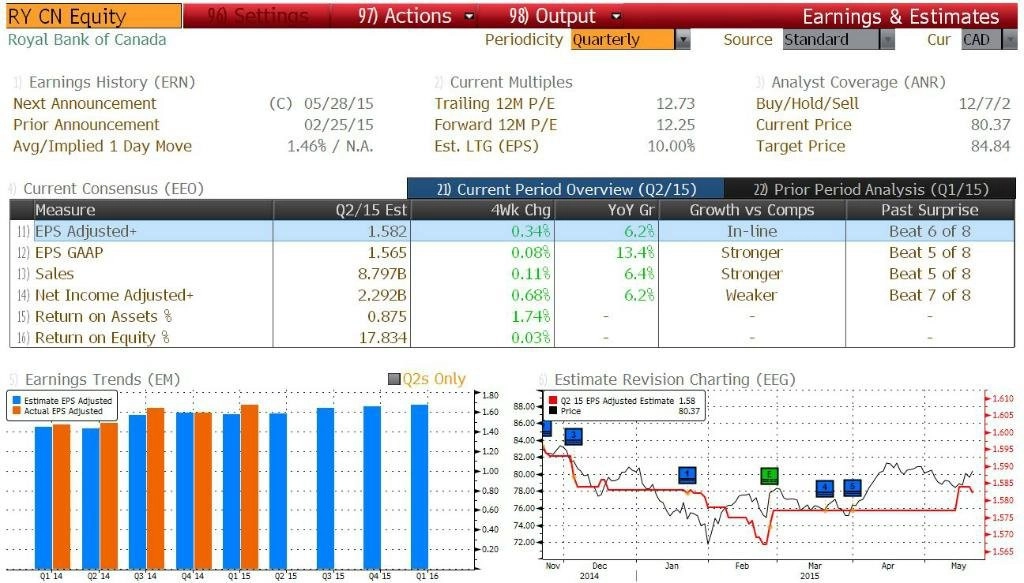1024x583 pixels.
Task: Select the Return on Assets % row
Action: tap(512, 316)
